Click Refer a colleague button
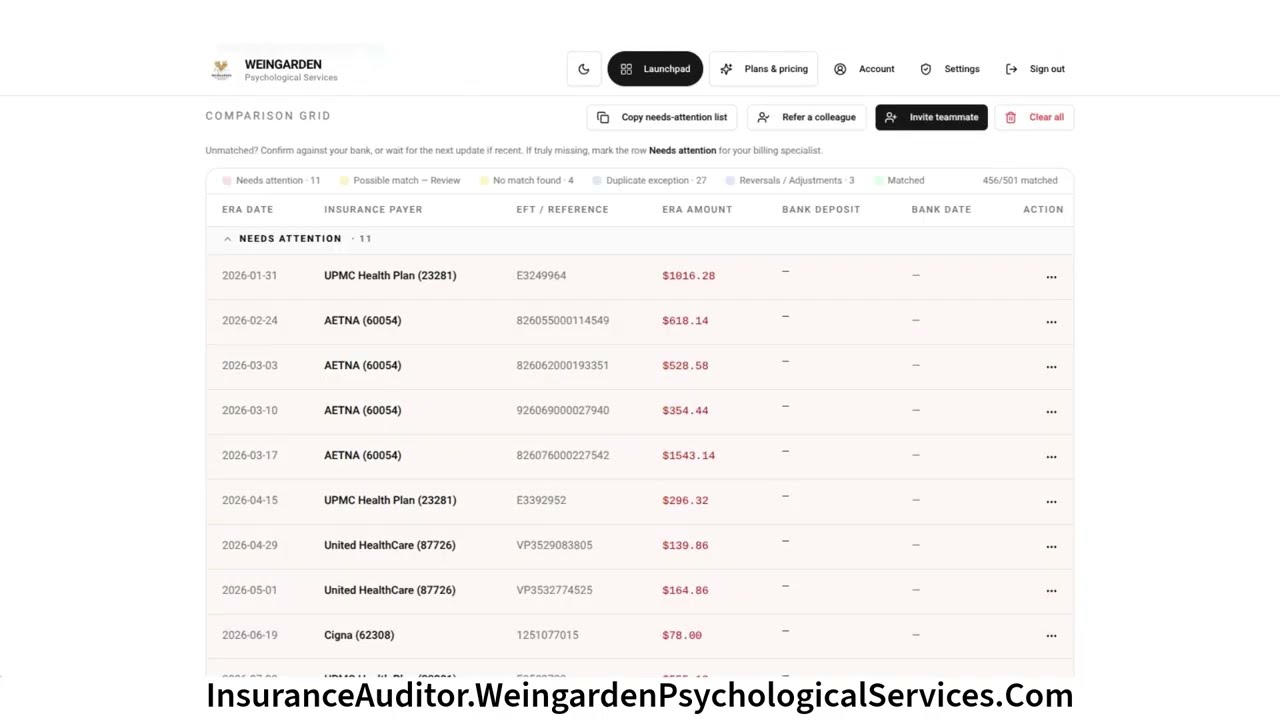Image resolution: width=1280 pixels, height=720 pixels. 807,117
